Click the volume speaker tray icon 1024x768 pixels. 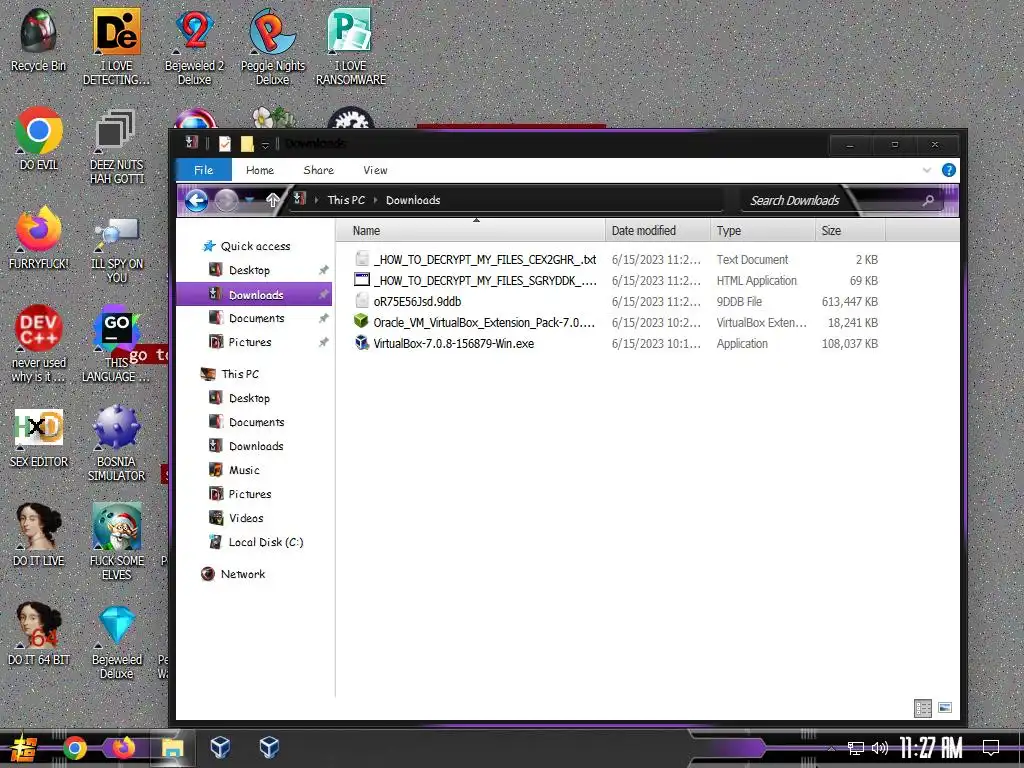880,748
